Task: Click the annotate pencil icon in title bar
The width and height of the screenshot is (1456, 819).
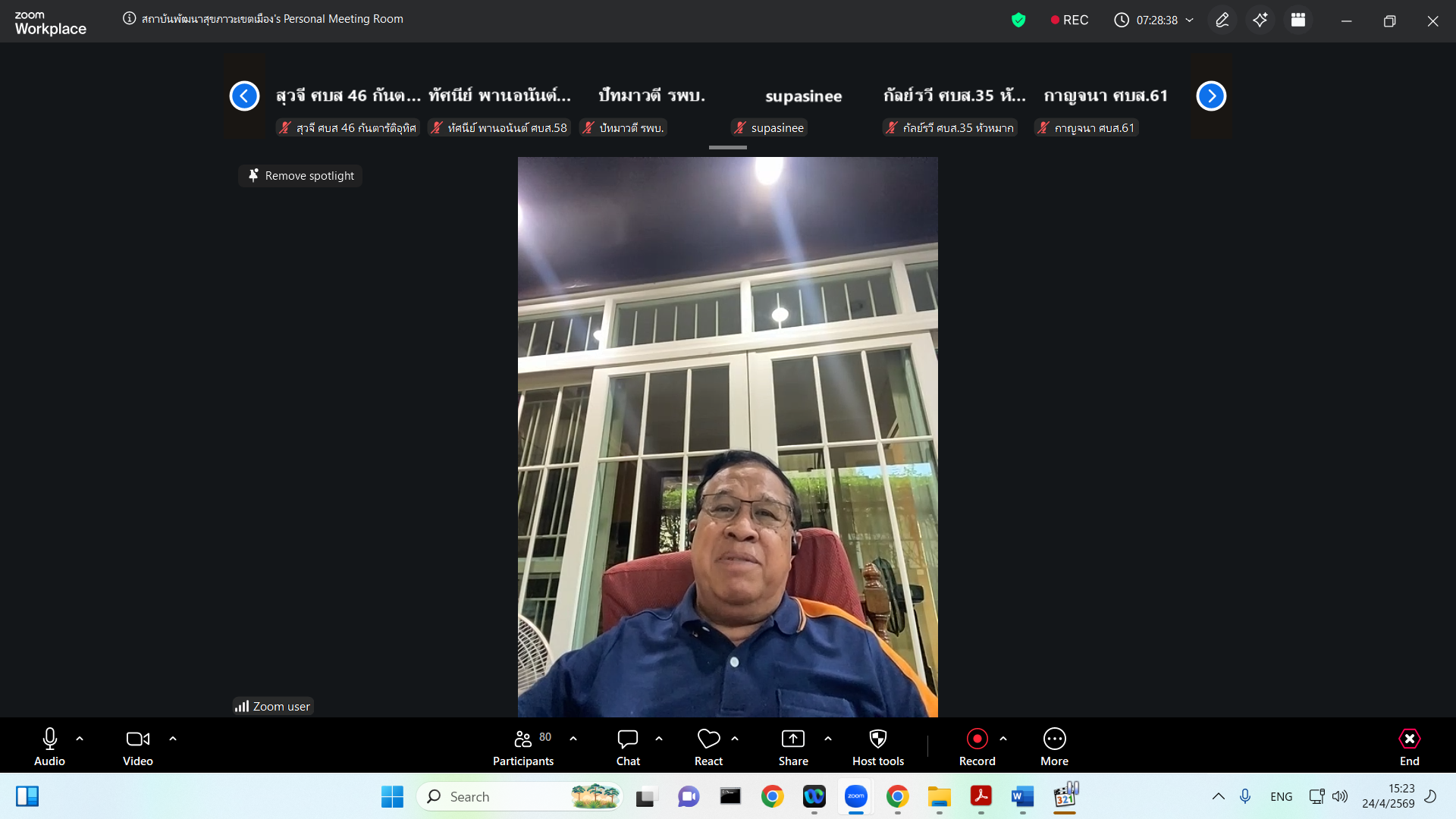Action: click(1222, 20)
